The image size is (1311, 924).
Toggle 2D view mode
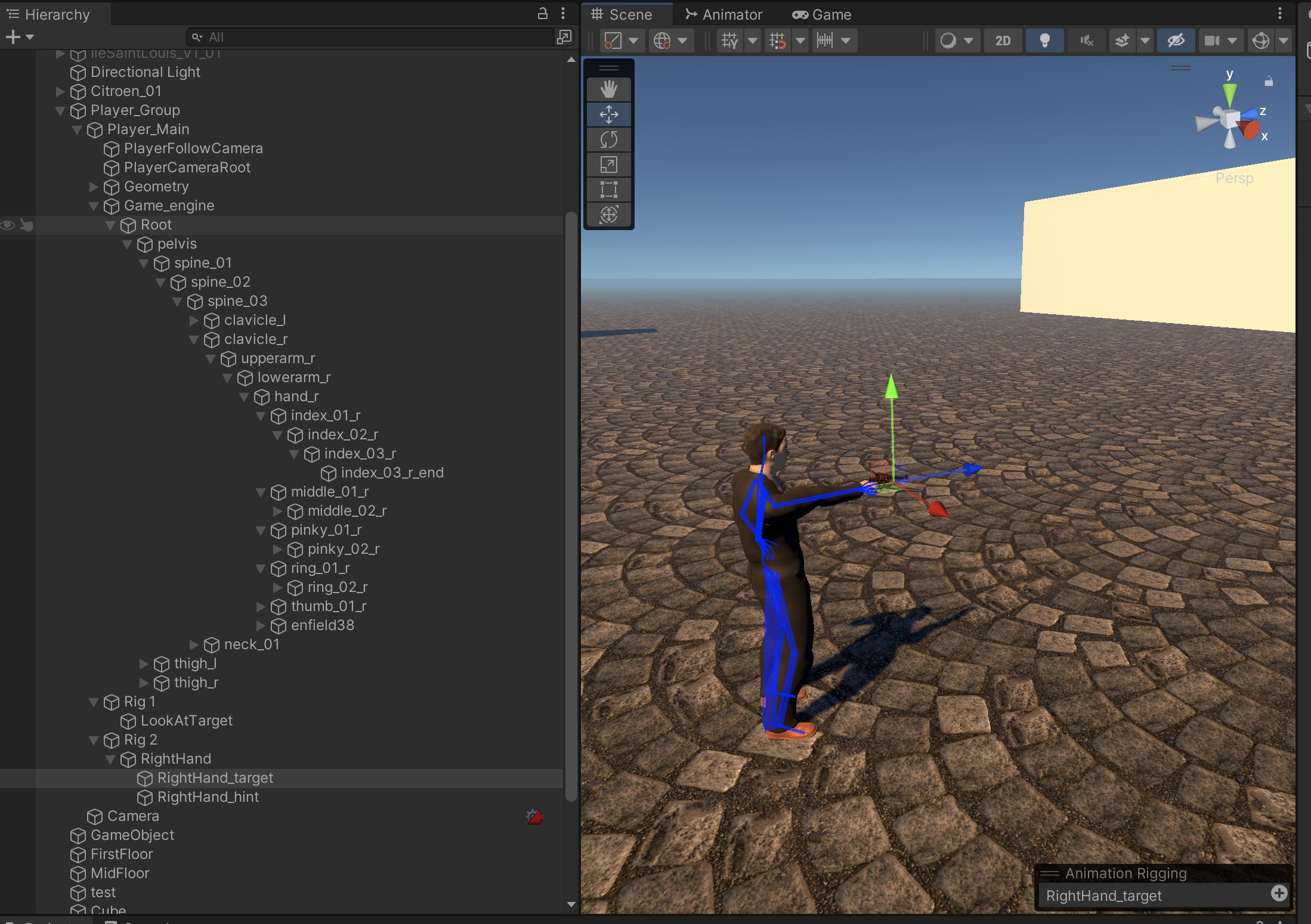pos(1003,41)
